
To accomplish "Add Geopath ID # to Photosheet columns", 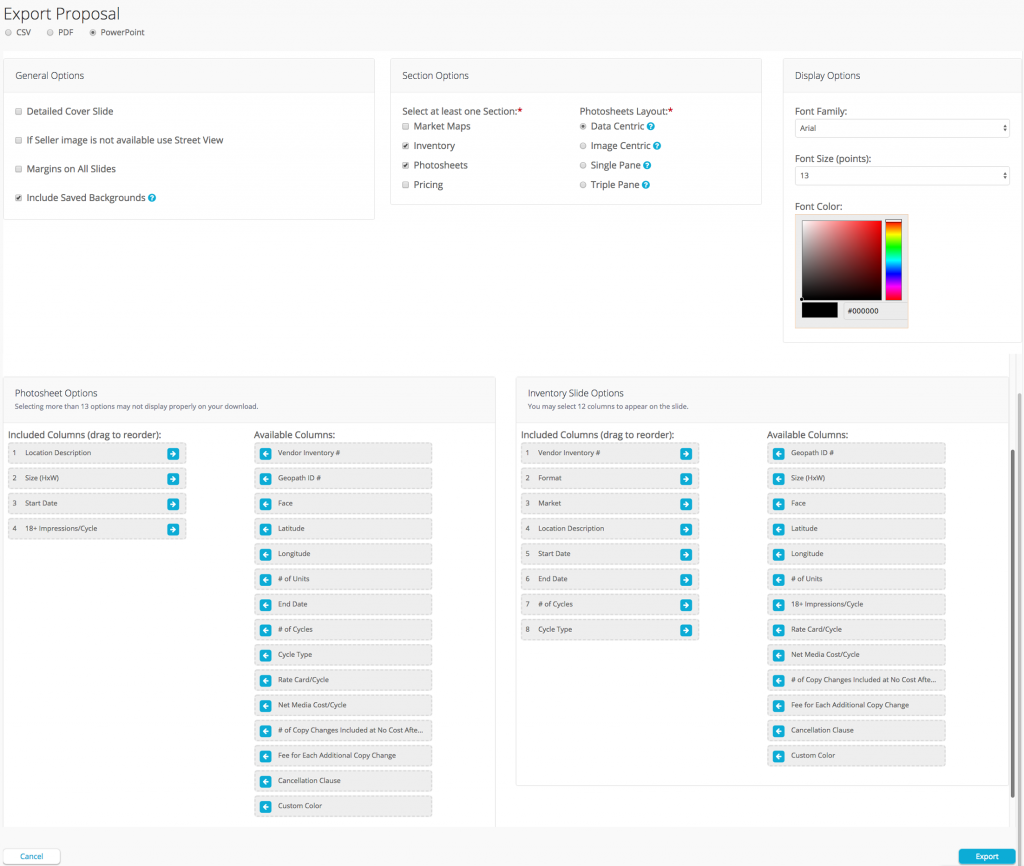I will (266, 479).
